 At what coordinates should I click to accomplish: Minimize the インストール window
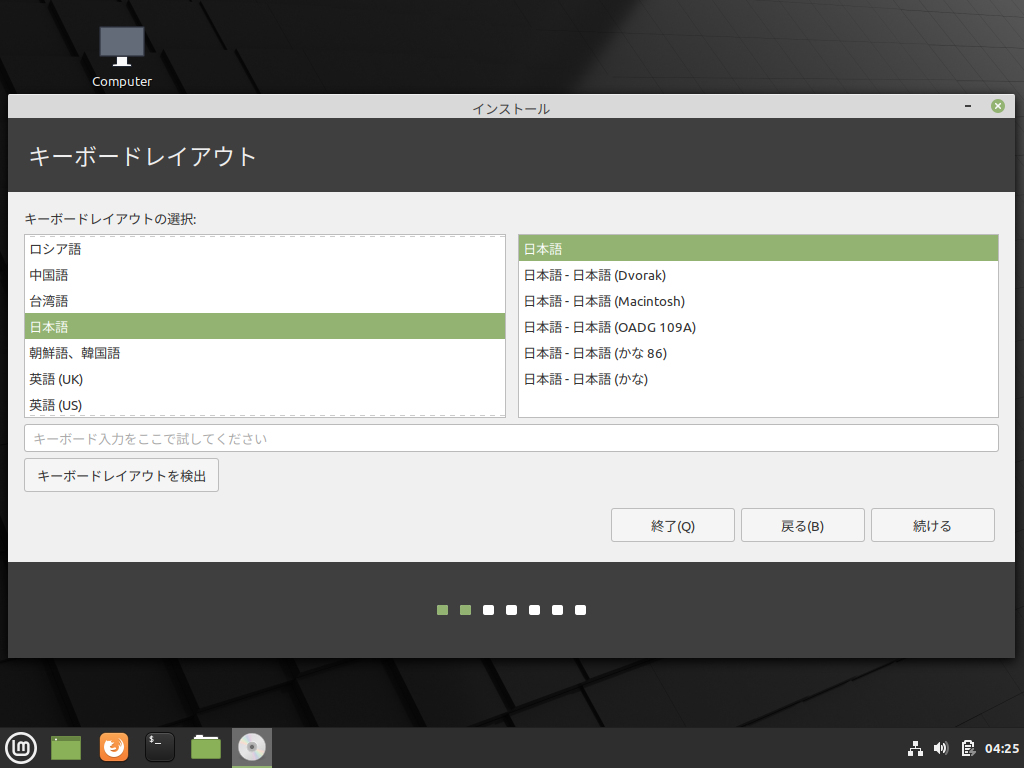(x=968, y=106)
